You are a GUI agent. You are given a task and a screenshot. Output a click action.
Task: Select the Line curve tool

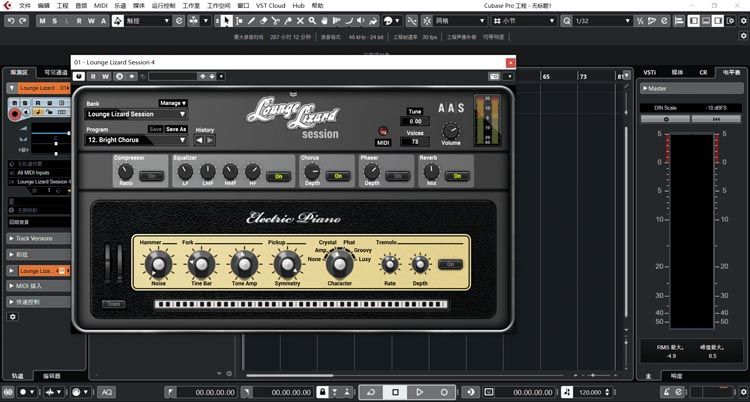(349, 21)
